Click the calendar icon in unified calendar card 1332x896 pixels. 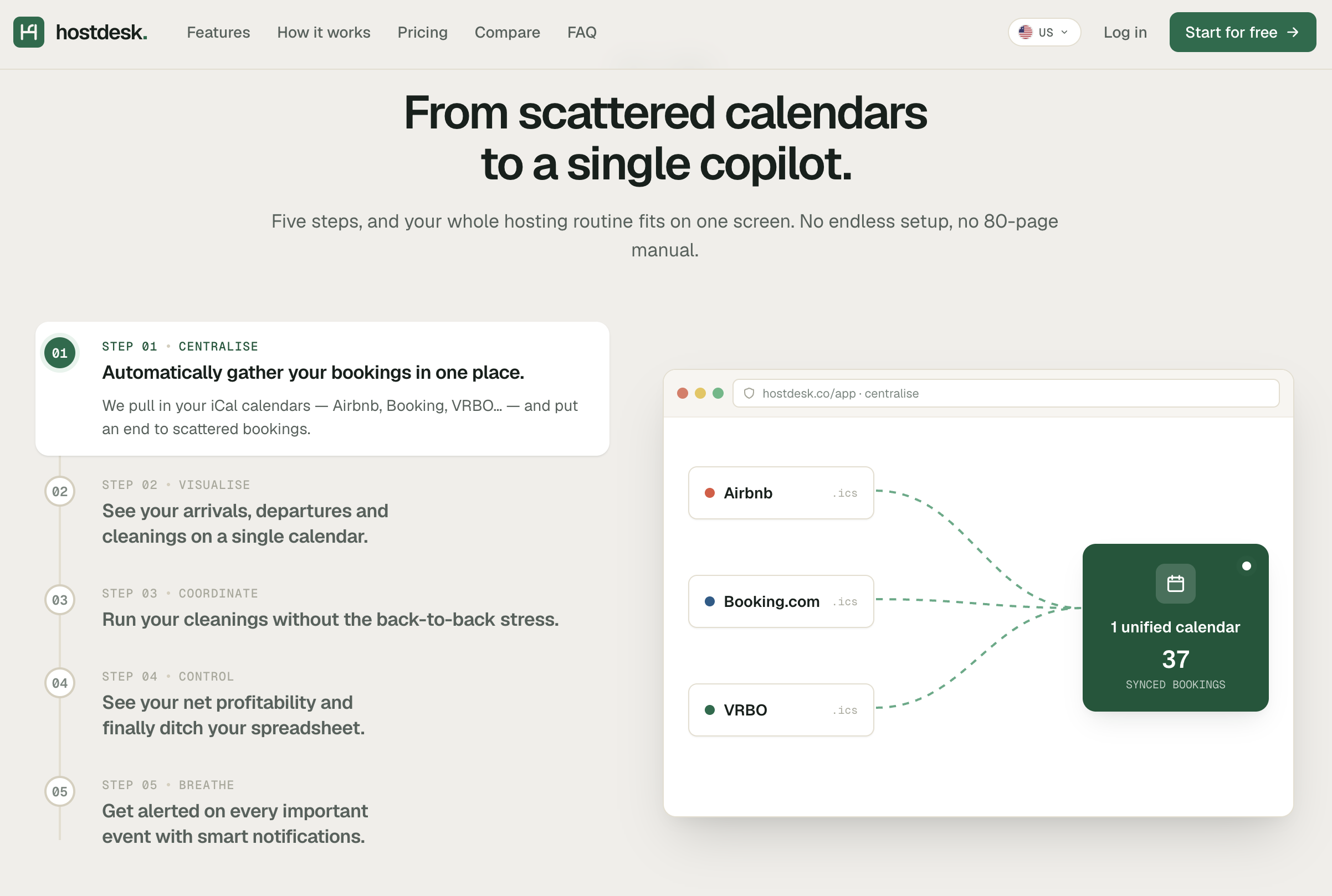(1175, 584)
